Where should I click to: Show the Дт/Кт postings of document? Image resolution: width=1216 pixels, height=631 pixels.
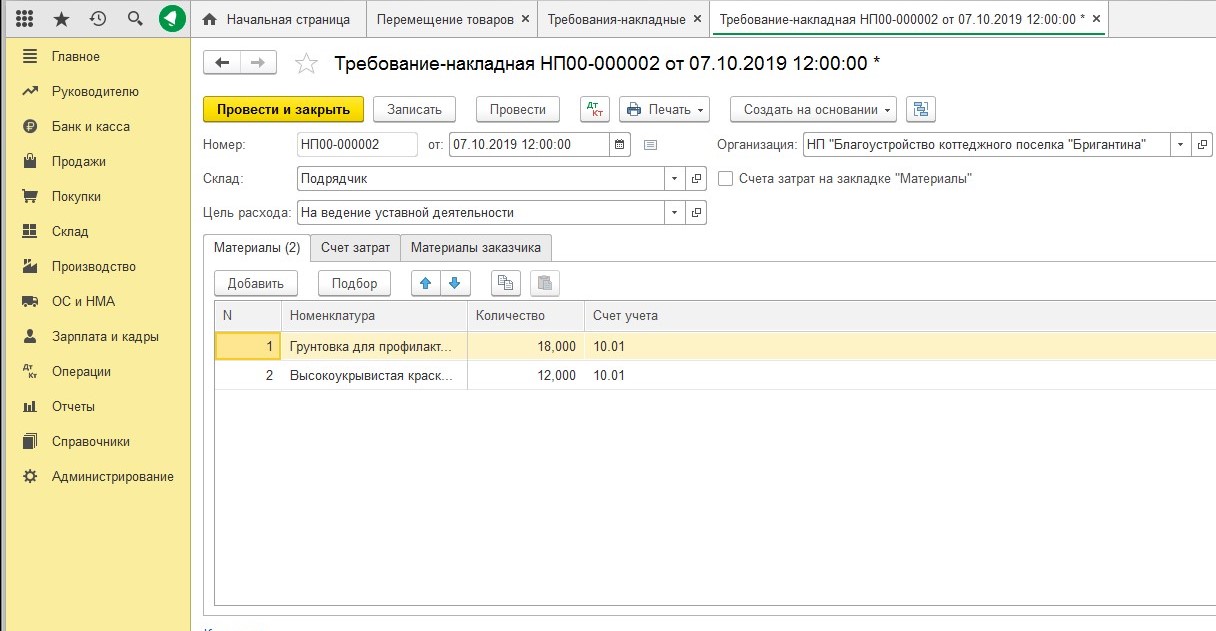[595, 110]
